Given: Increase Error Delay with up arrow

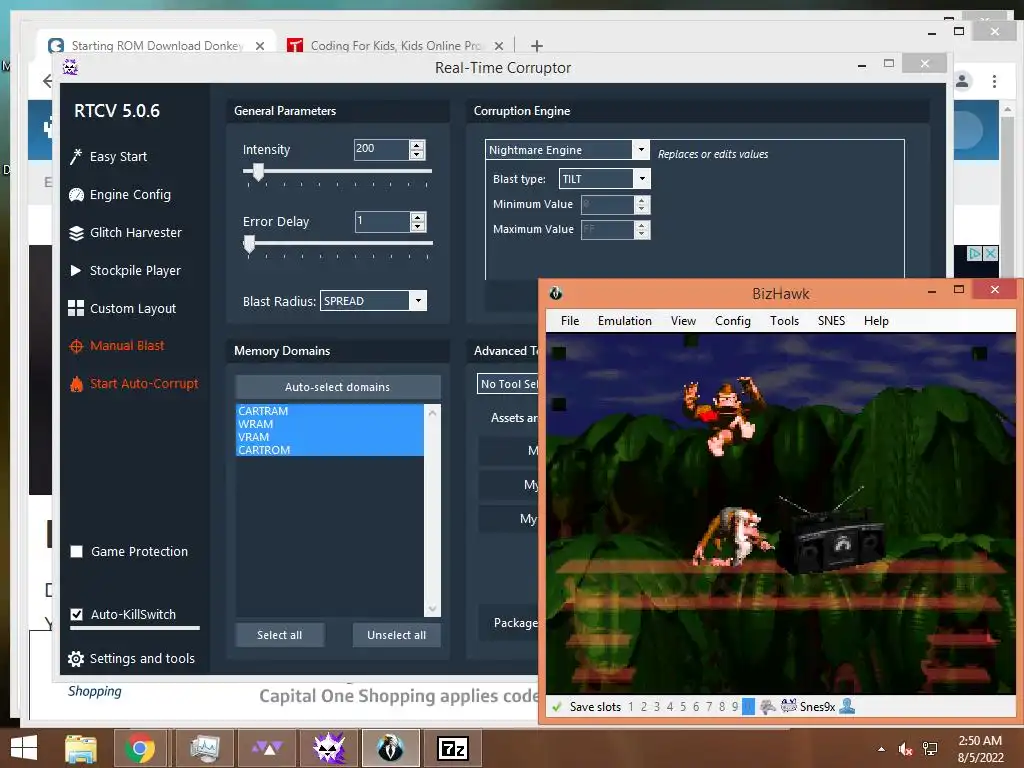Looking at the screenshot, I should click(x=418, y=217).
